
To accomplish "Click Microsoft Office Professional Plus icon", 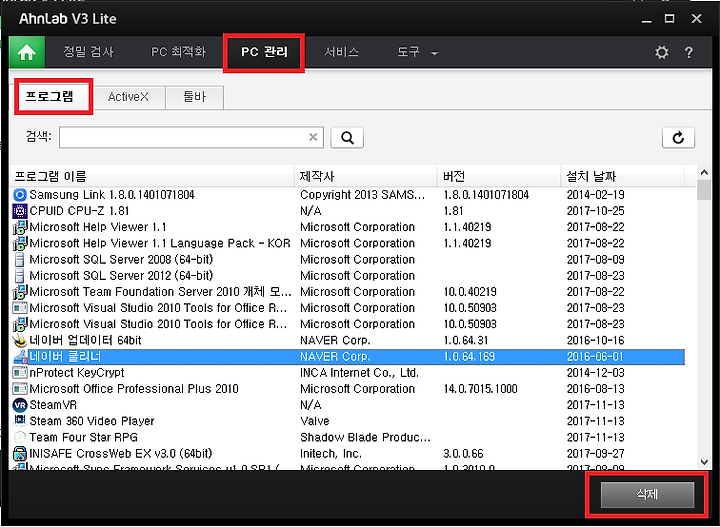I will click(x=20, y=389).
